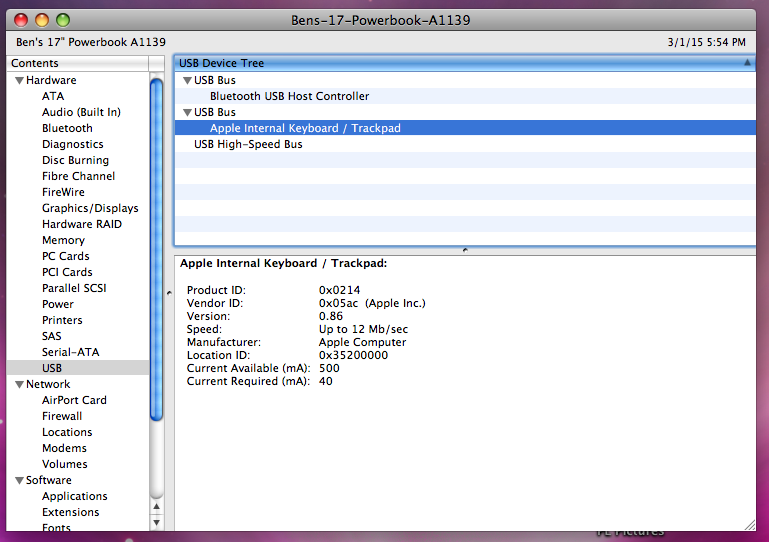Open FireWire device information
Viewport: 769px width, 542px height.
[x=63, y=192]
